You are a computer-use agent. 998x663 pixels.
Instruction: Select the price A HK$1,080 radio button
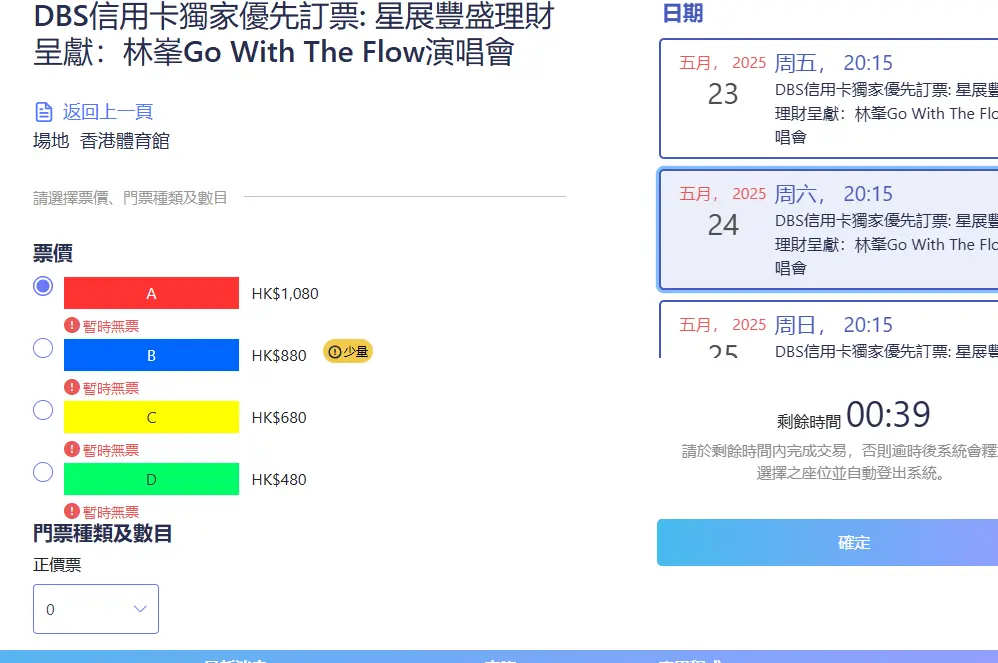click(x=43, y=286)
